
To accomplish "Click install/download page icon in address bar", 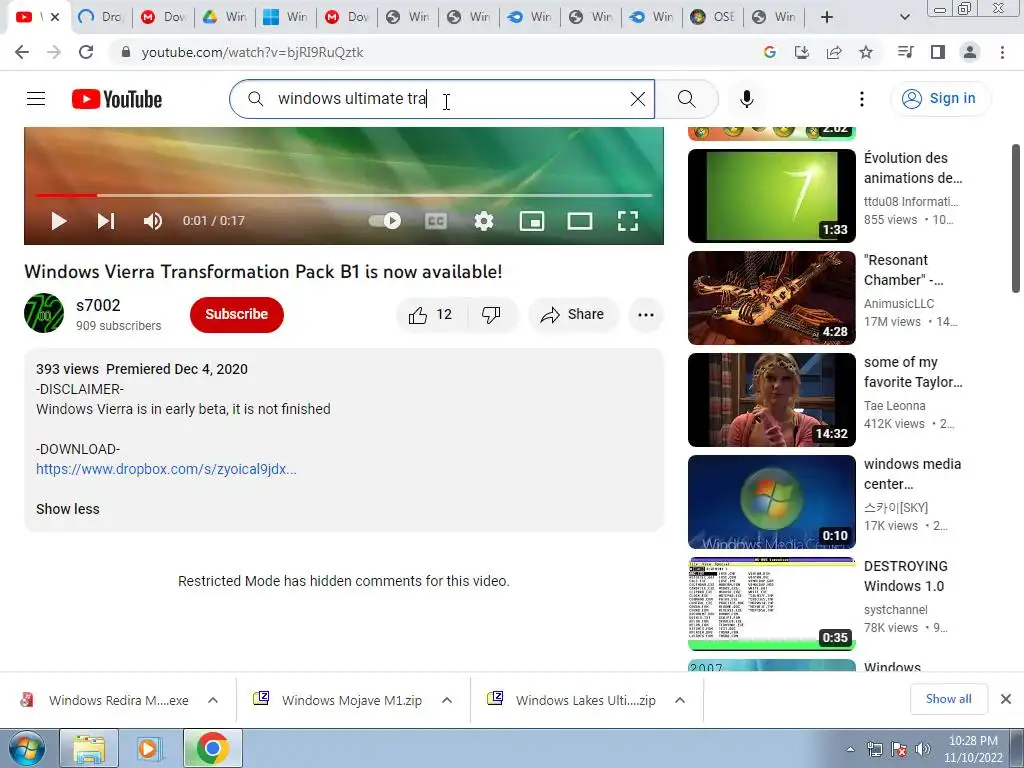I will (801, 52).
